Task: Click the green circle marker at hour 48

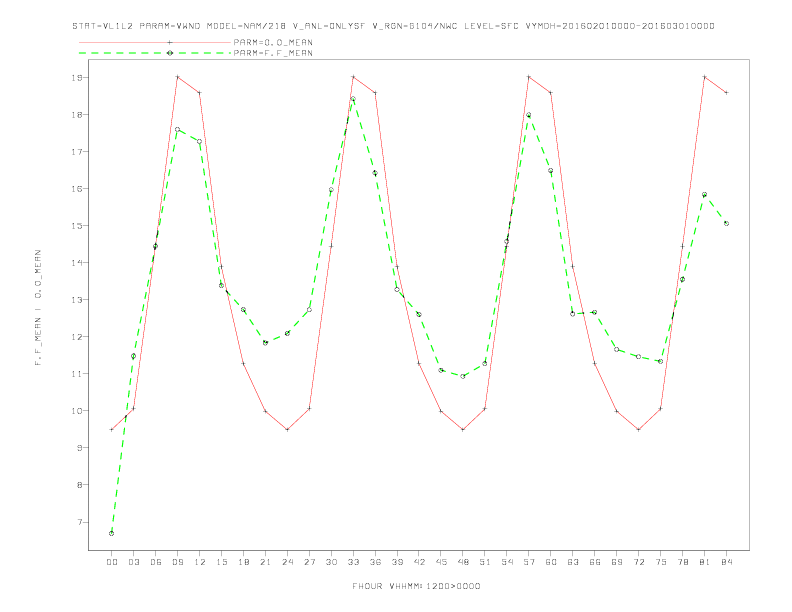Action: 463,376
